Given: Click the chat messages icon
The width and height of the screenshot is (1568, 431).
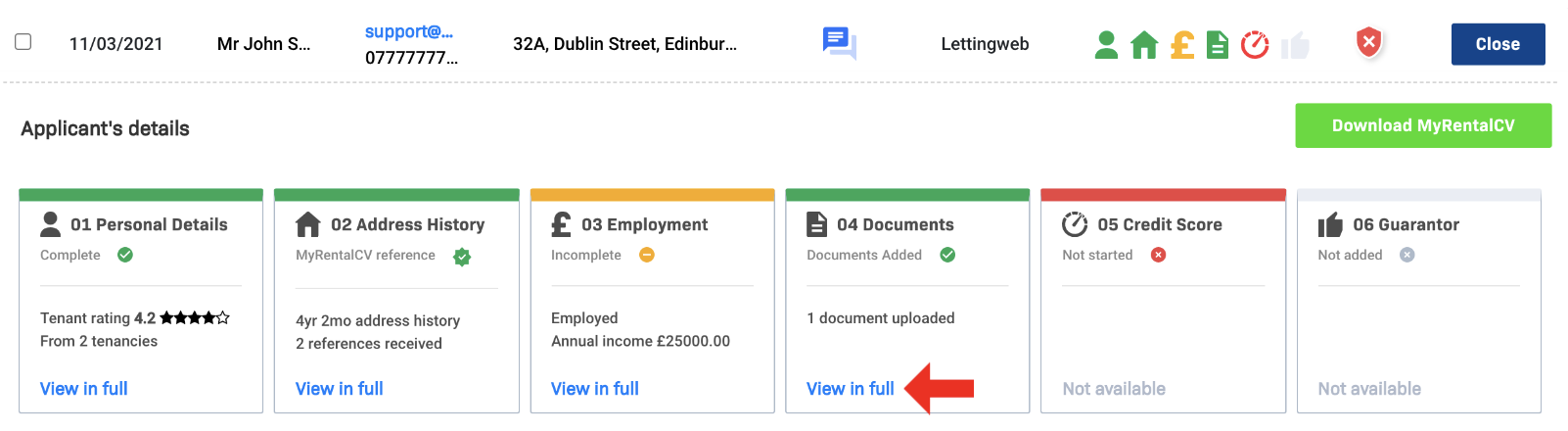Looking at the screenshot, I should pos(839,43).
